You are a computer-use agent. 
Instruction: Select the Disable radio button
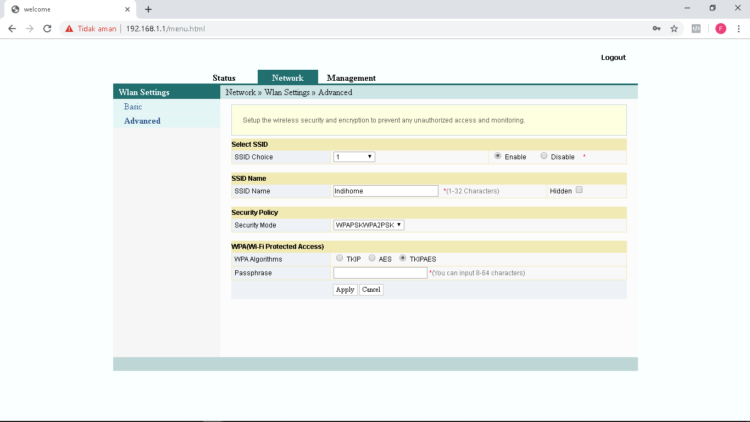pyautogui.click(x=544, y=156)
